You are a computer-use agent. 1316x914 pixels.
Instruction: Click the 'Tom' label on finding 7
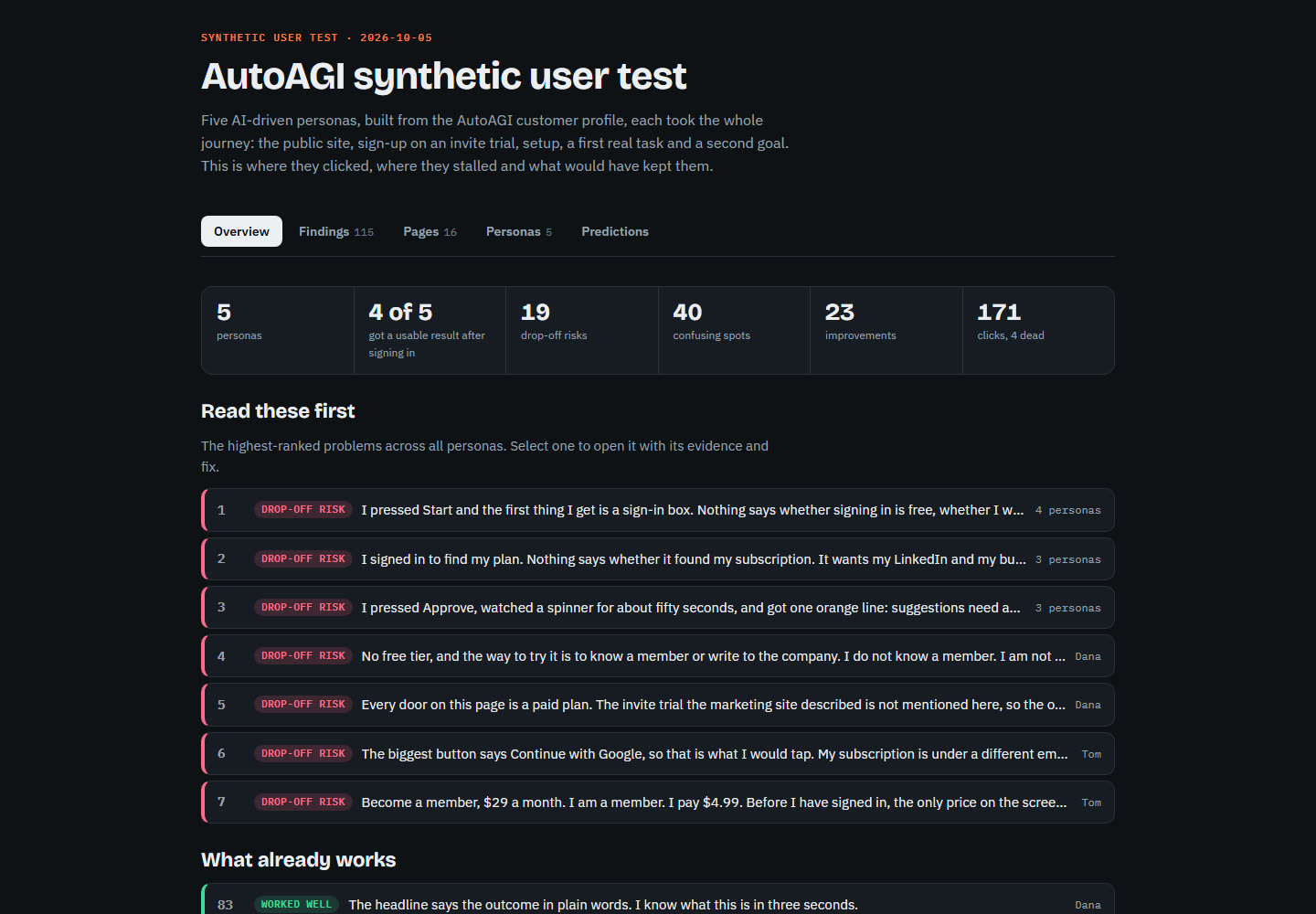tap(1091, 802)
